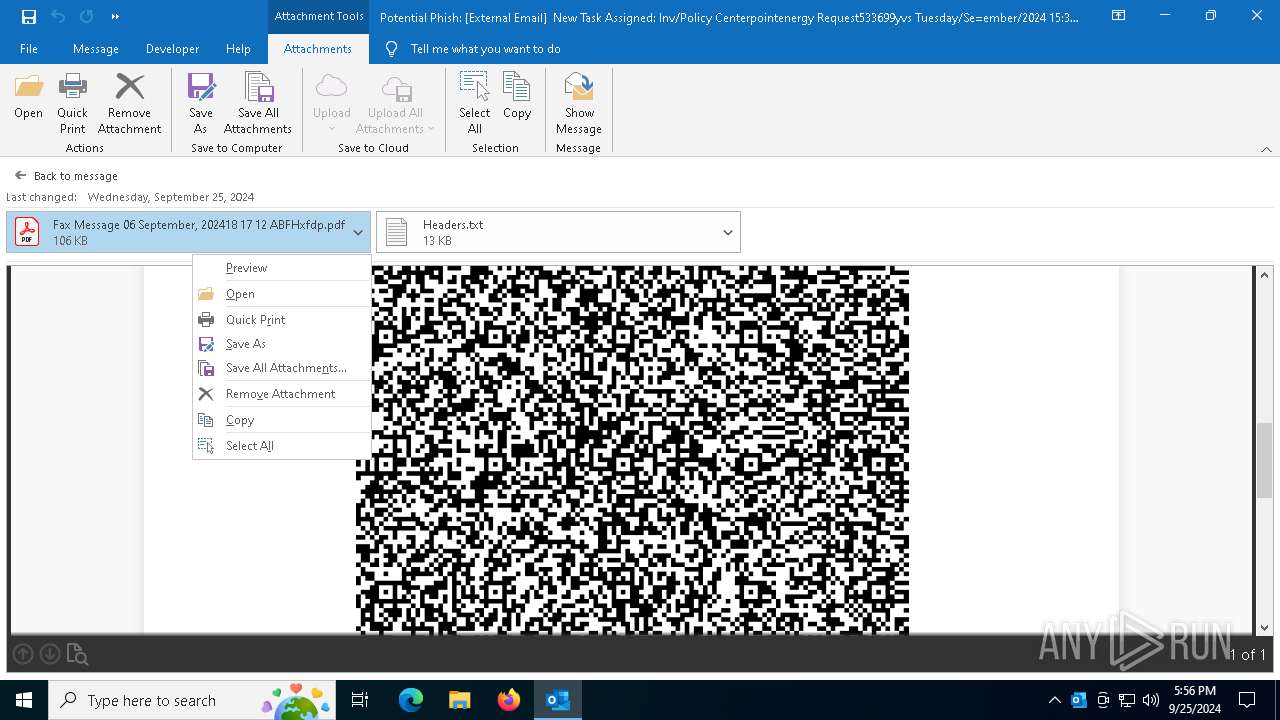Go to next page in PDF preview
The width and height of the screenshot is (1280, 720).
click(49, 654)
